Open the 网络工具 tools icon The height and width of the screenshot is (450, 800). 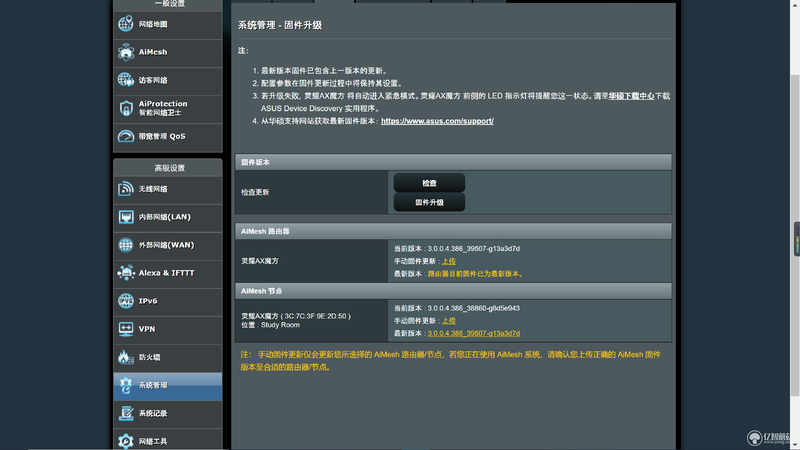[x=126, y=441]
